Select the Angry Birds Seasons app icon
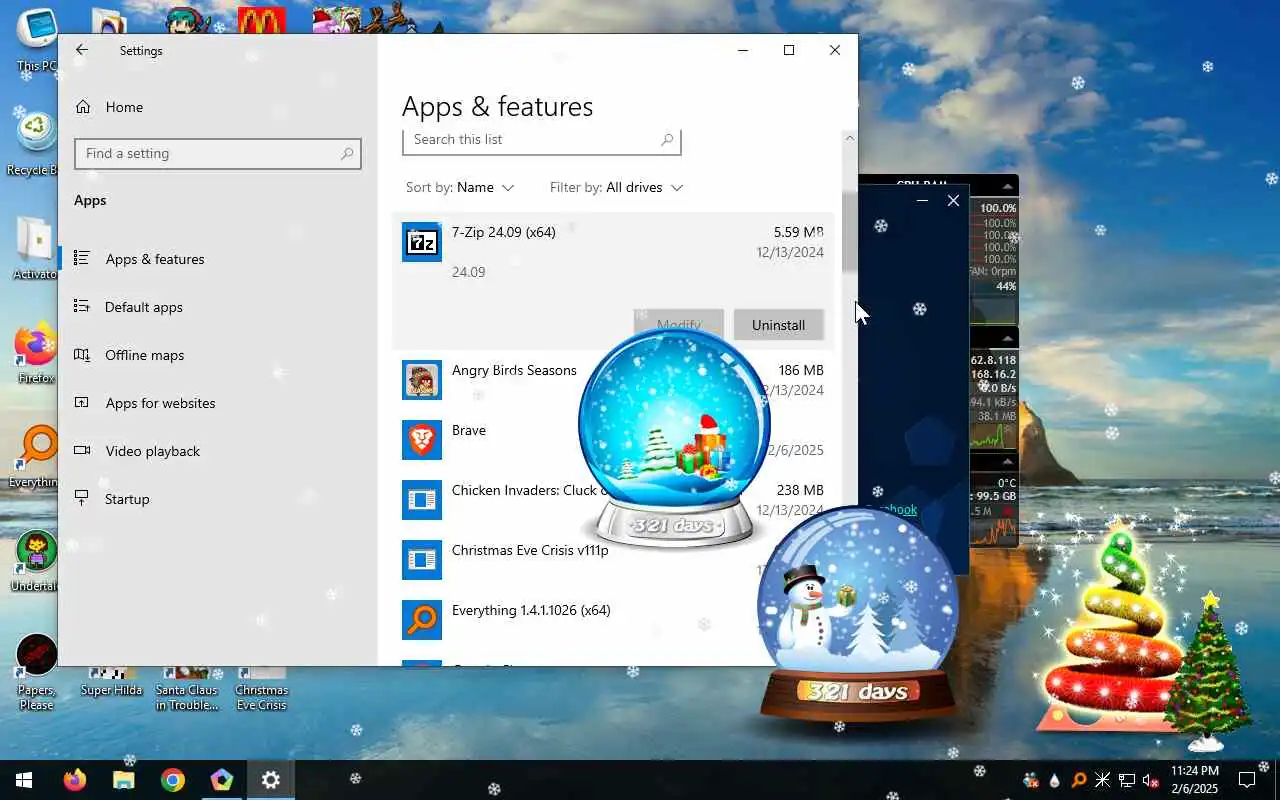This screenshot has height=800, width=1280. [422, 380]
